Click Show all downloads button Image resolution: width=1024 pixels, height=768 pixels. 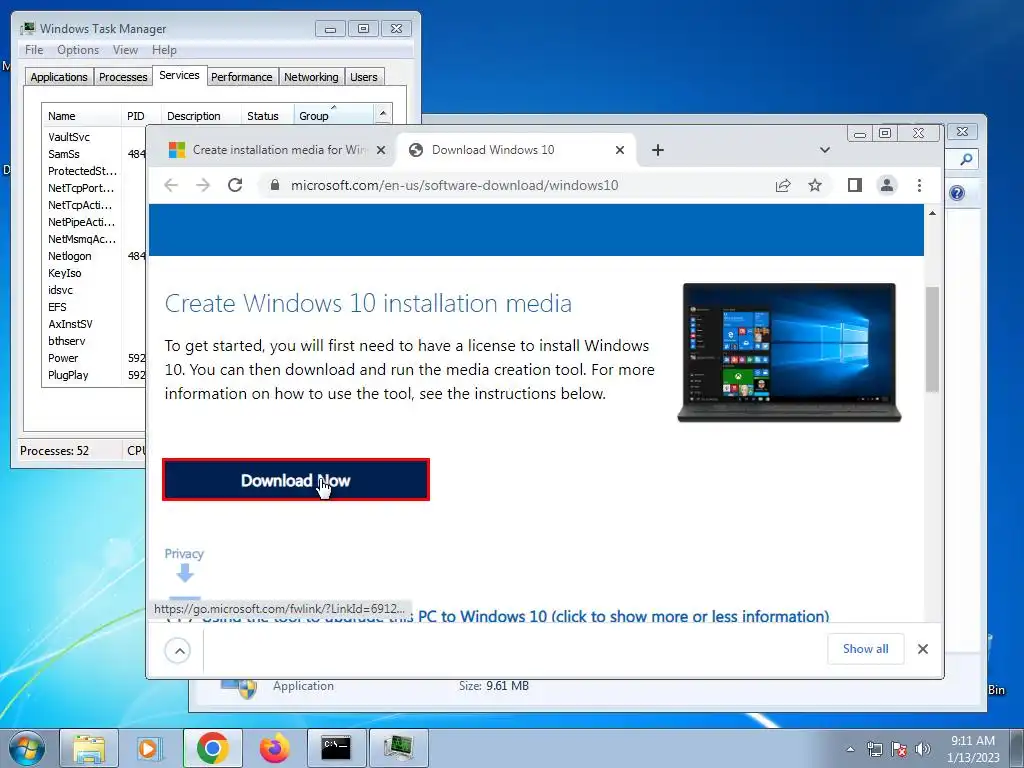click(865, 648)
